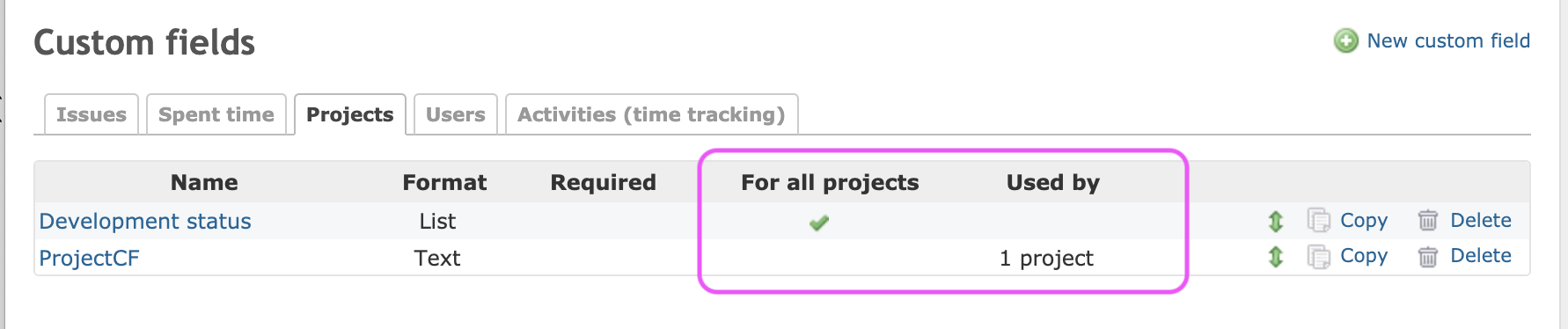
Task: Go to the Users tab
Action: tap(456, 114)
